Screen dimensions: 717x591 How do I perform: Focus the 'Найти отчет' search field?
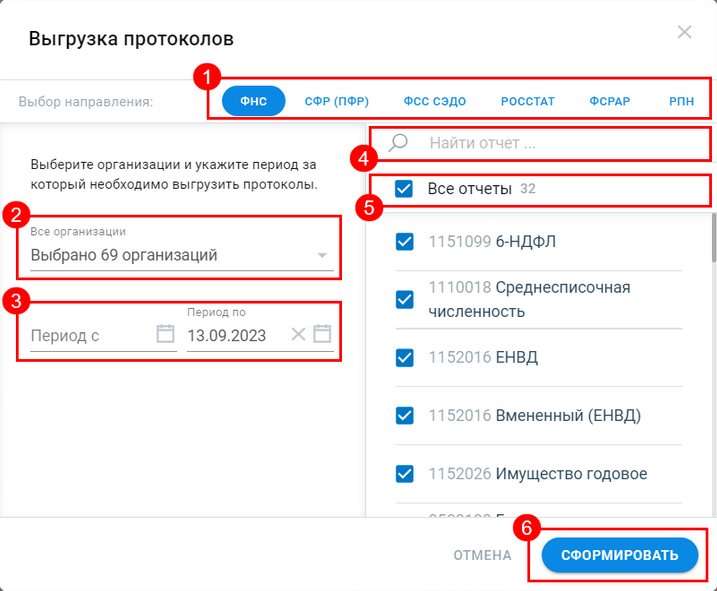pyautogui.click(x=560, y=143)
